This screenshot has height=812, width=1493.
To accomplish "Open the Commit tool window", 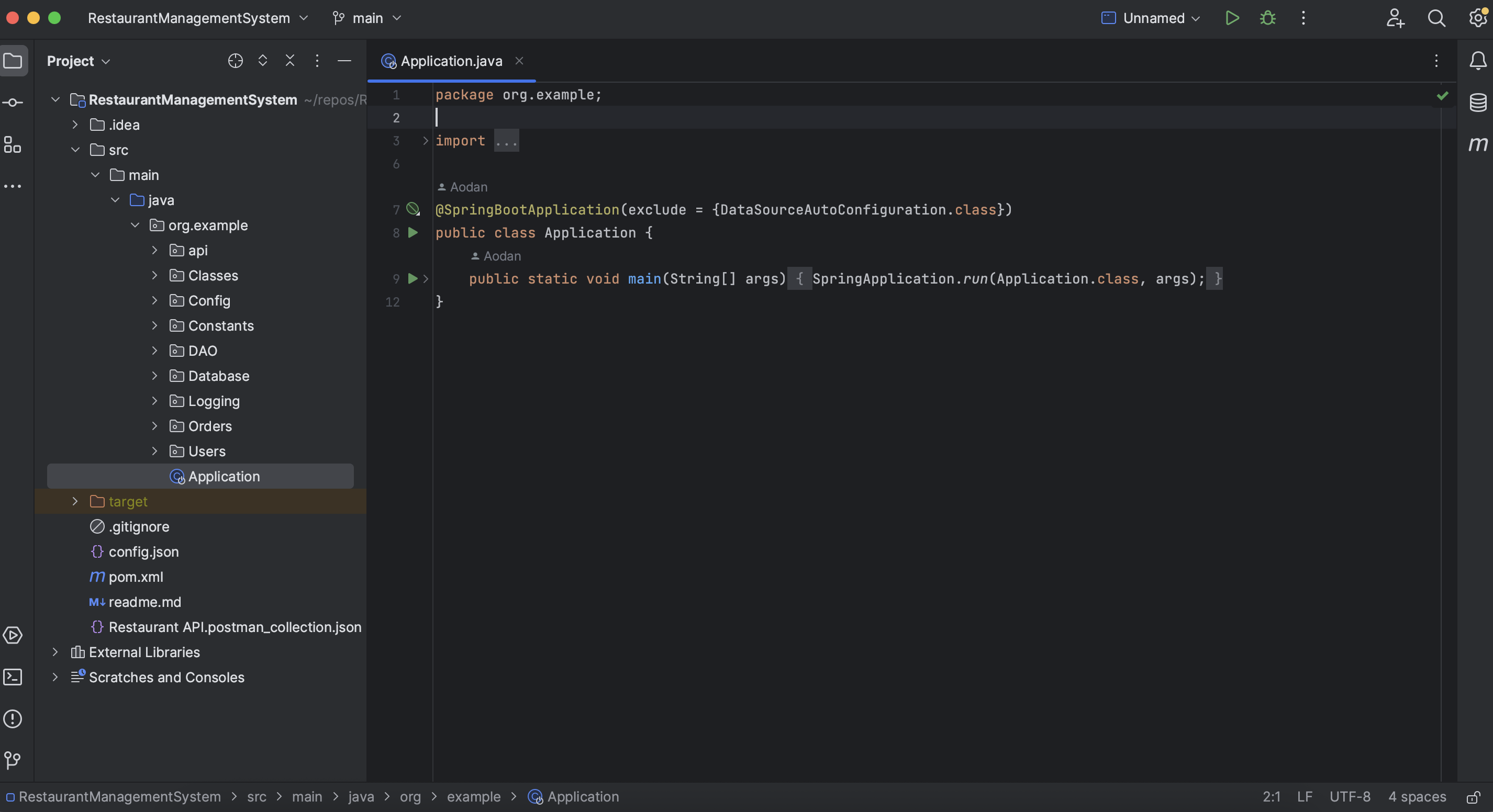I will 13,103.
